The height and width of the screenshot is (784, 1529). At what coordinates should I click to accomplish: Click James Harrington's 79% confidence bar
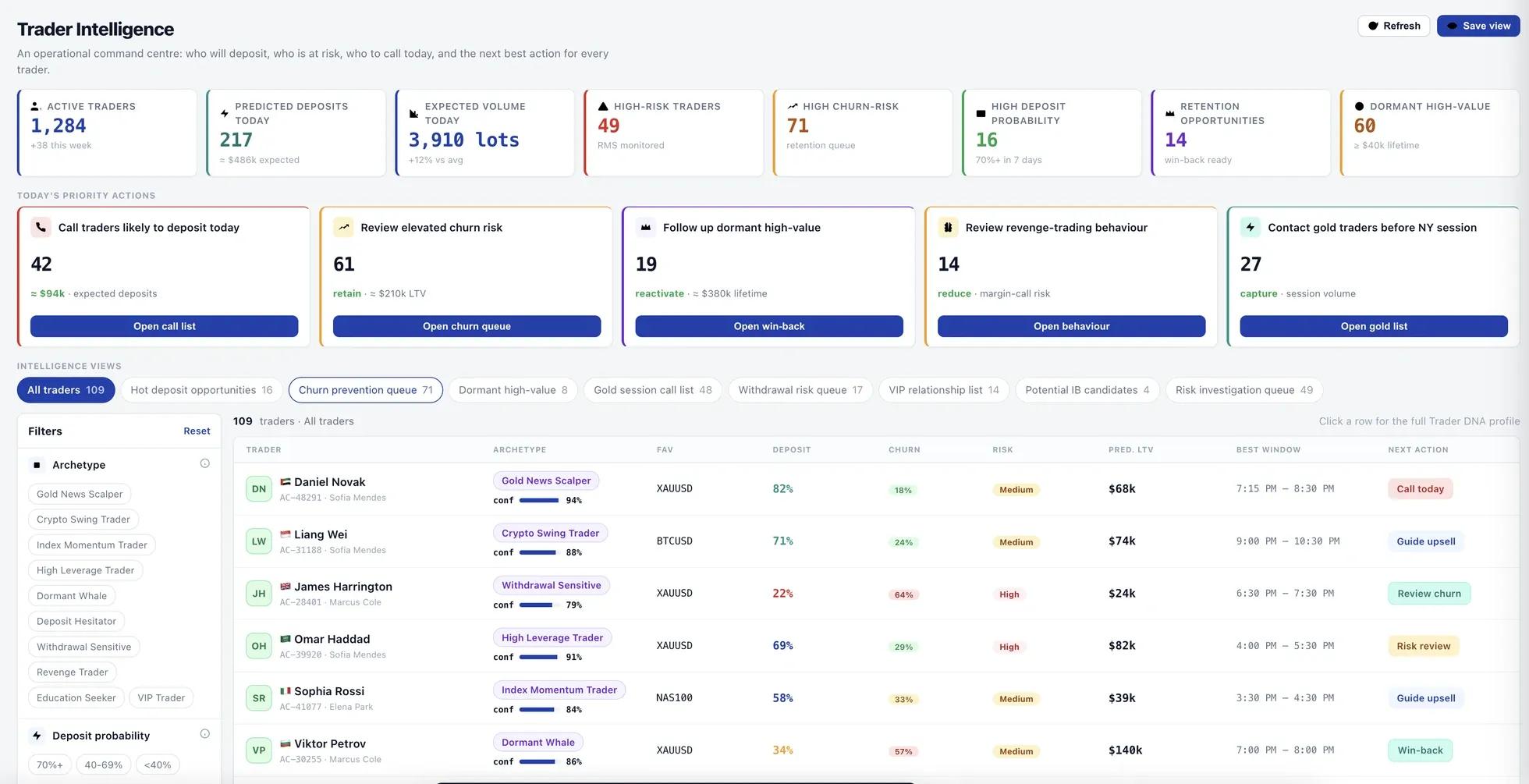tap(538, 605)
